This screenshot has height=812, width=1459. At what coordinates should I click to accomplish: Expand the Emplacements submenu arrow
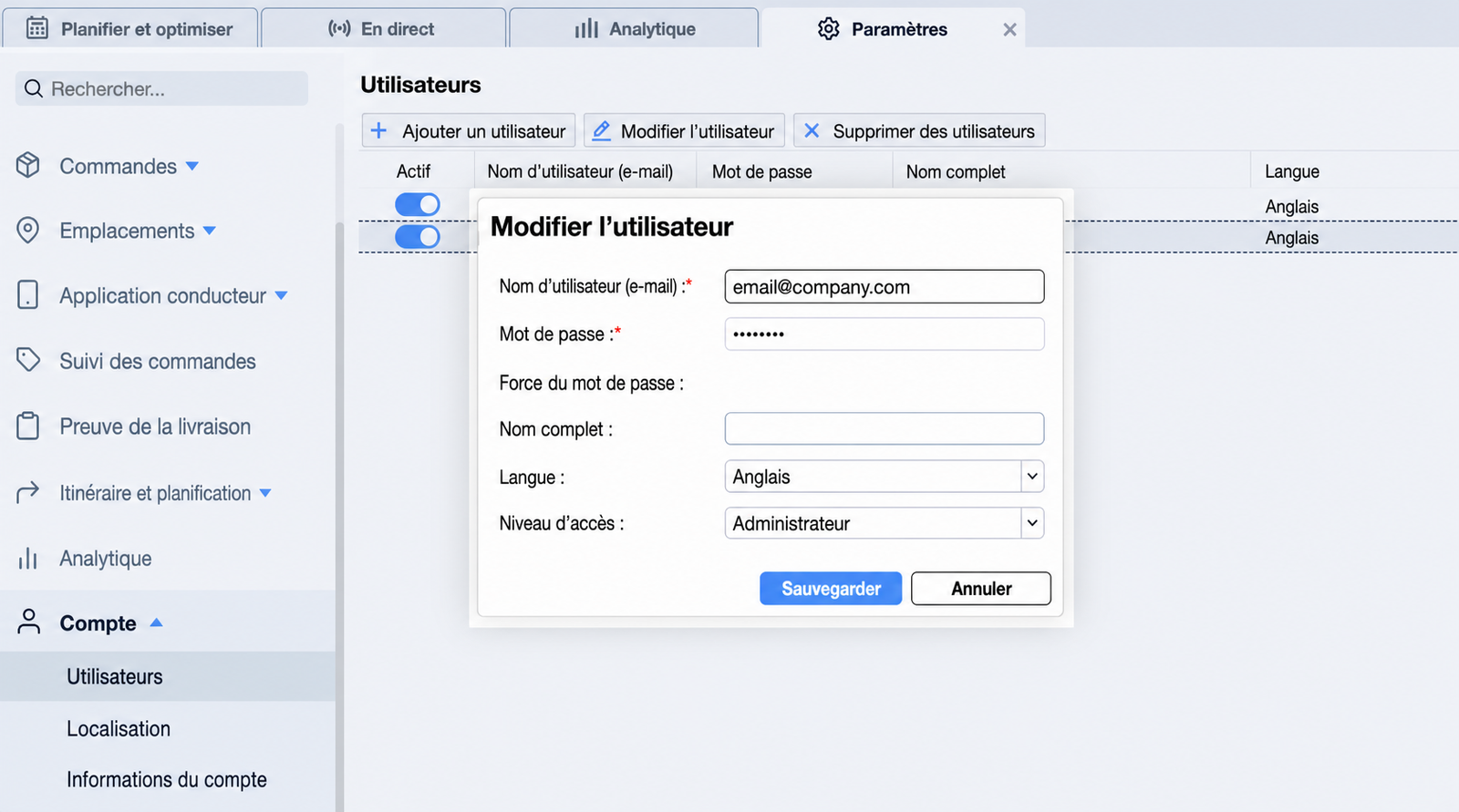click(210, 231)
